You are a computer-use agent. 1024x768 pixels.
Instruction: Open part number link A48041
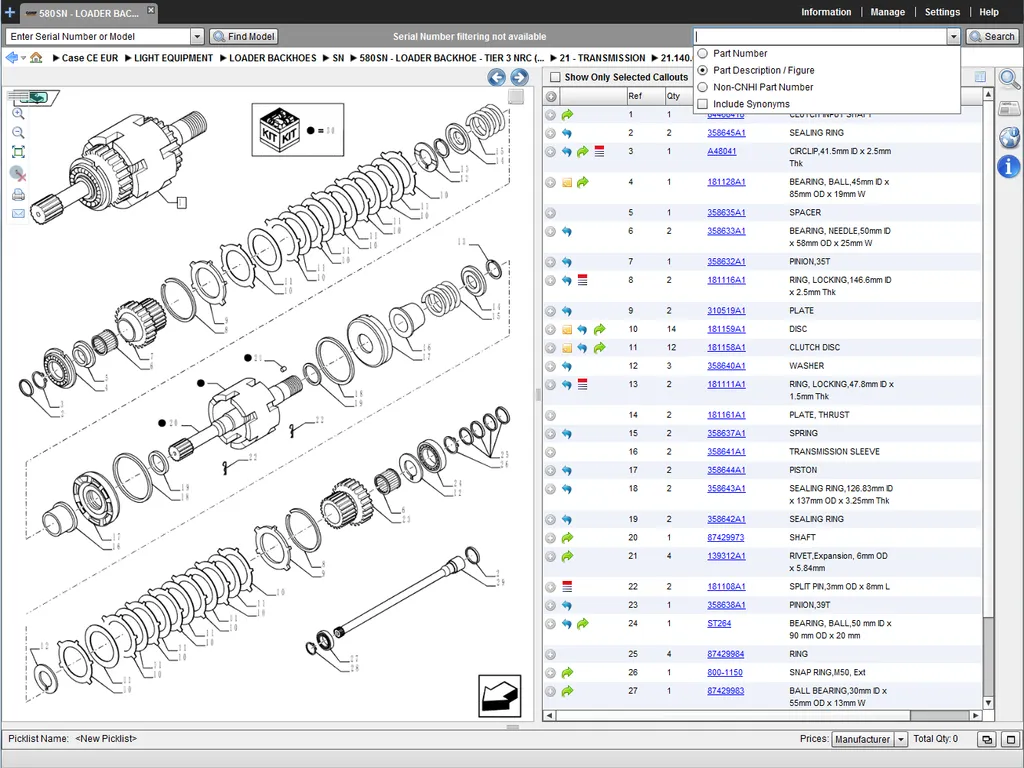pyautogui.click(x=722, y=152)
